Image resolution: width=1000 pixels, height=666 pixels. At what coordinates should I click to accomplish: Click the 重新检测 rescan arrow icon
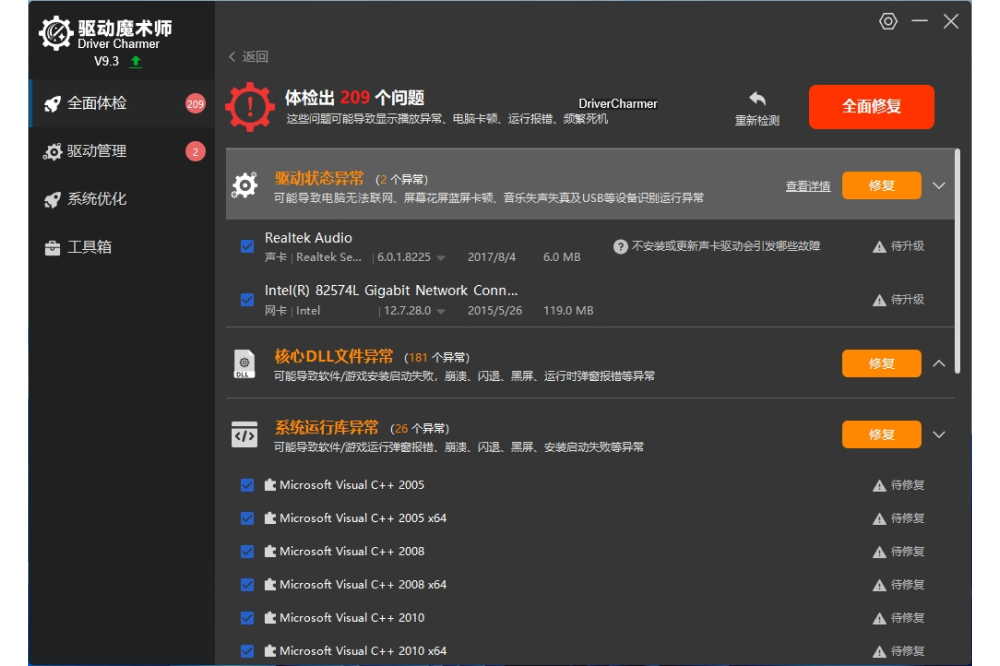(757, 99)
